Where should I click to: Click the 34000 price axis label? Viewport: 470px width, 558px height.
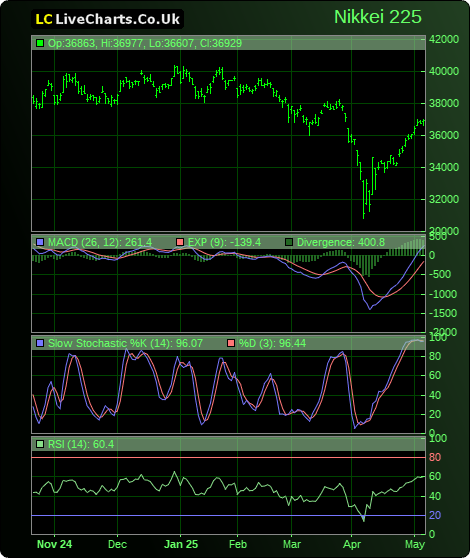tap(444, 167)
